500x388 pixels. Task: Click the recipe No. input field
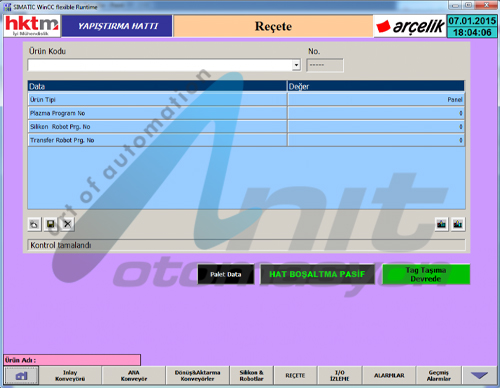point(325,65)
